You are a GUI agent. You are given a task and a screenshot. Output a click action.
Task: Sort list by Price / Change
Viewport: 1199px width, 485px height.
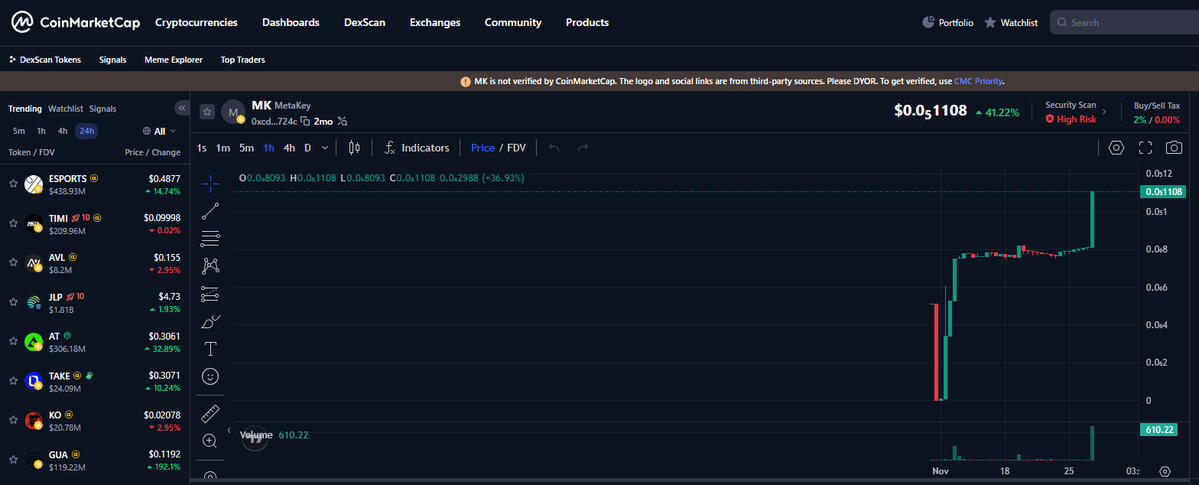[152, 152]
